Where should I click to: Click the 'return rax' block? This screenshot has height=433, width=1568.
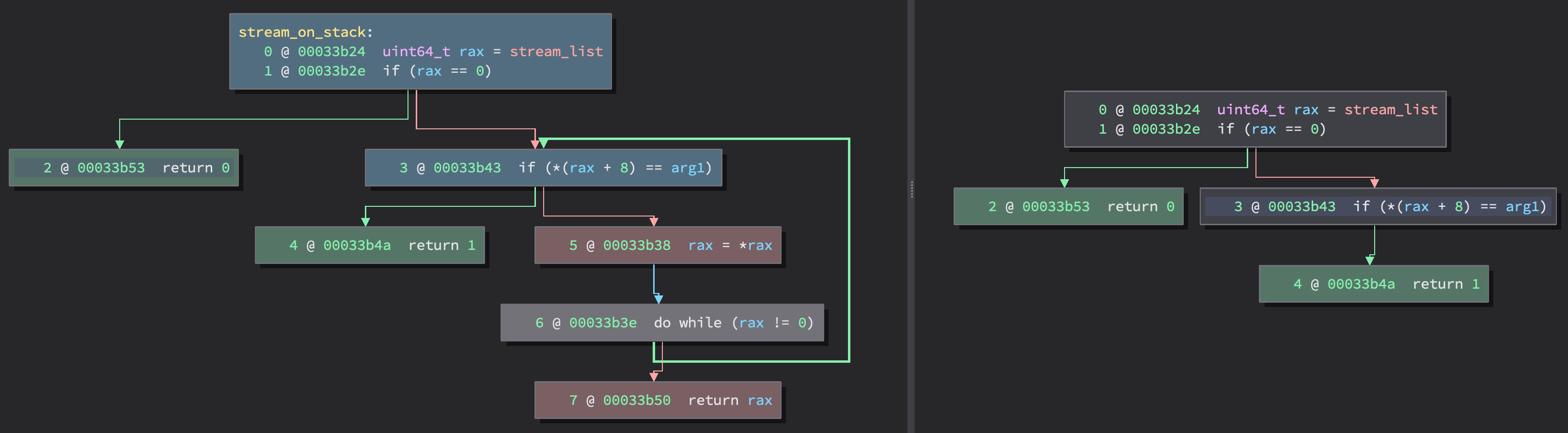658,401
